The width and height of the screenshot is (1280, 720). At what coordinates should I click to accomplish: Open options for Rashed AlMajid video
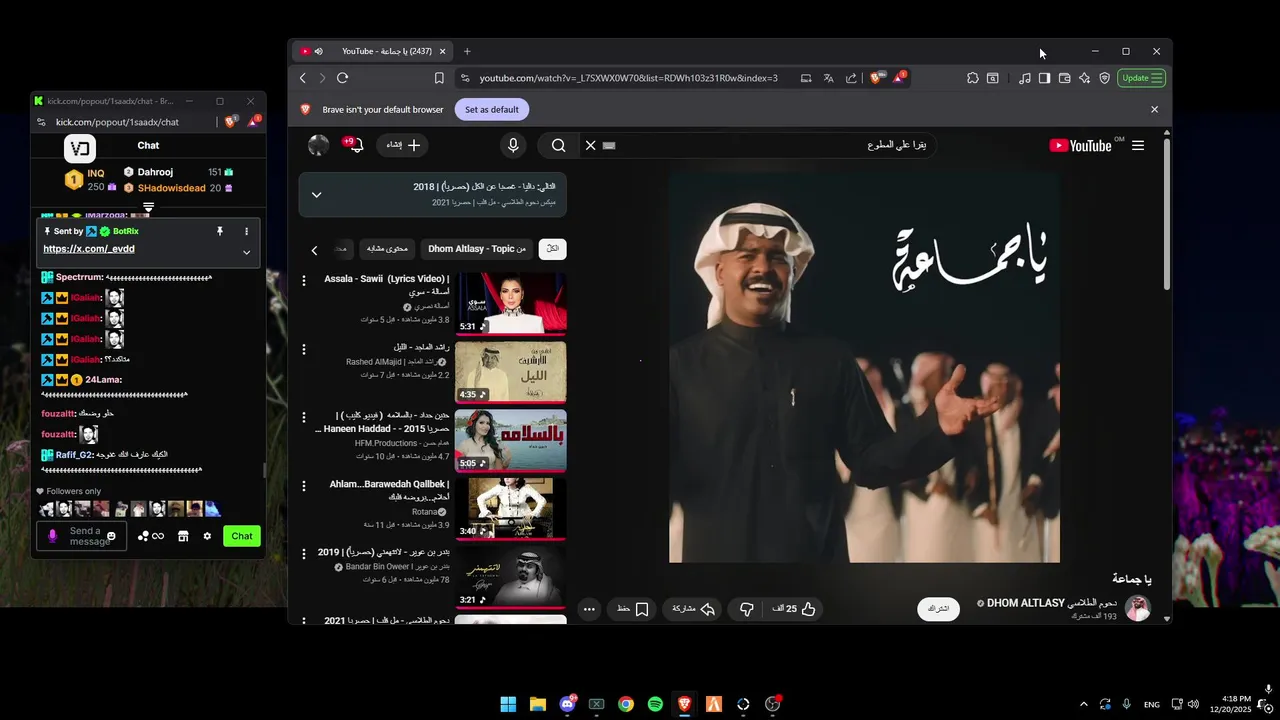click(x=304, y=349)
